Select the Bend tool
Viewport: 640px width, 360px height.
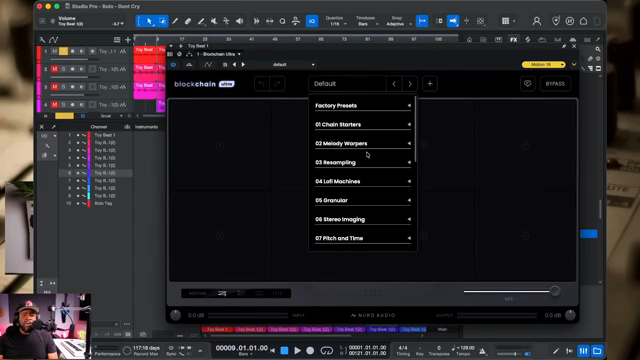(x=227, y=21)
